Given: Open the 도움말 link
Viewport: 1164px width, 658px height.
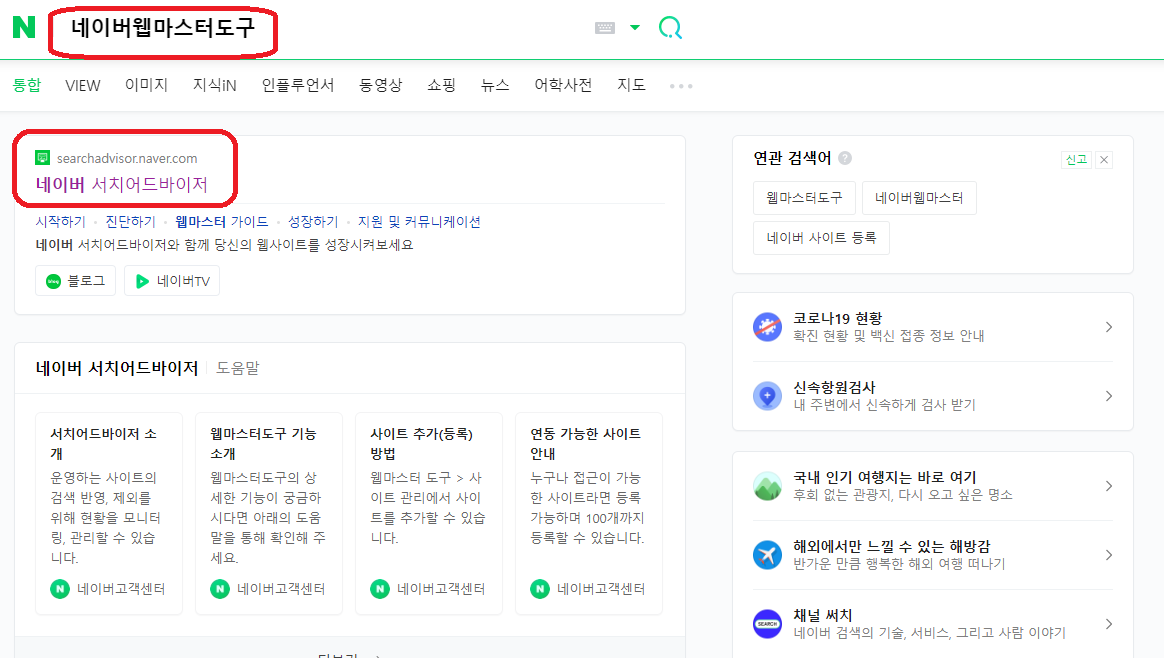Looking at the screenshot, I should [238, 368].
